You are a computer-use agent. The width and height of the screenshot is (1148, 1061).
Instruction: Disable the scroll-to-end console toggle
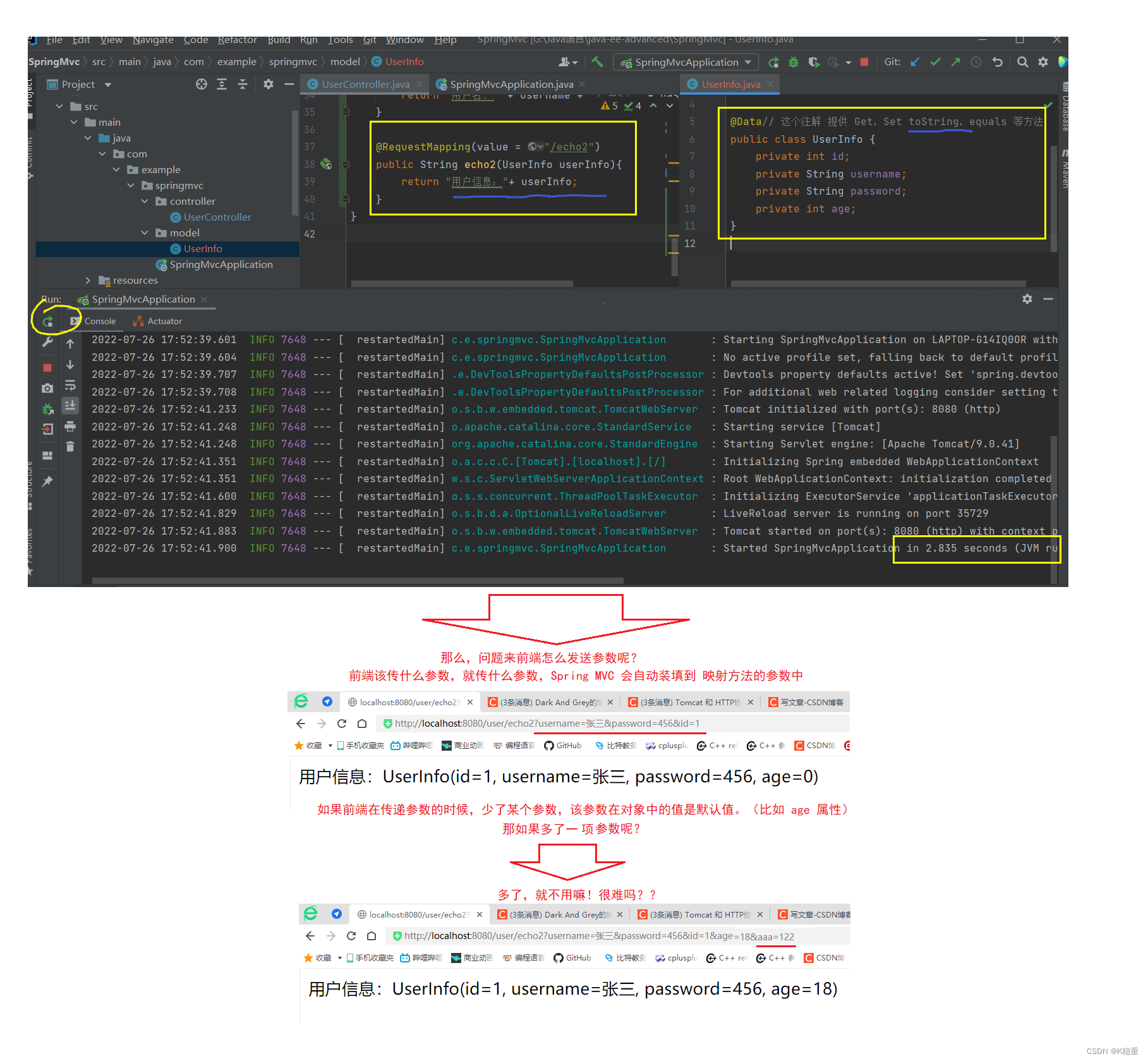[70, 405]
